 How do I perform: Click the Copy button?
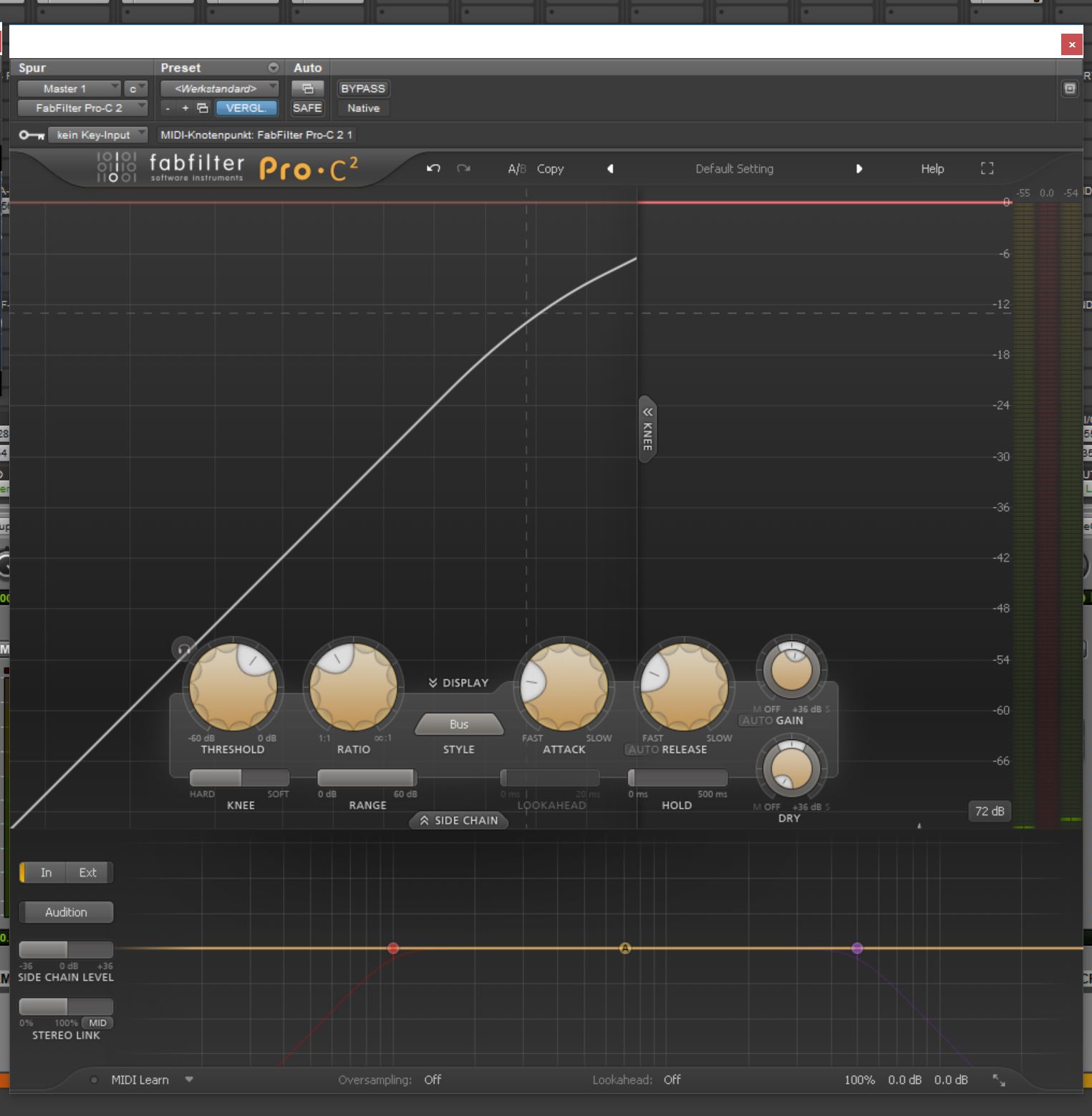coord(550,169)
